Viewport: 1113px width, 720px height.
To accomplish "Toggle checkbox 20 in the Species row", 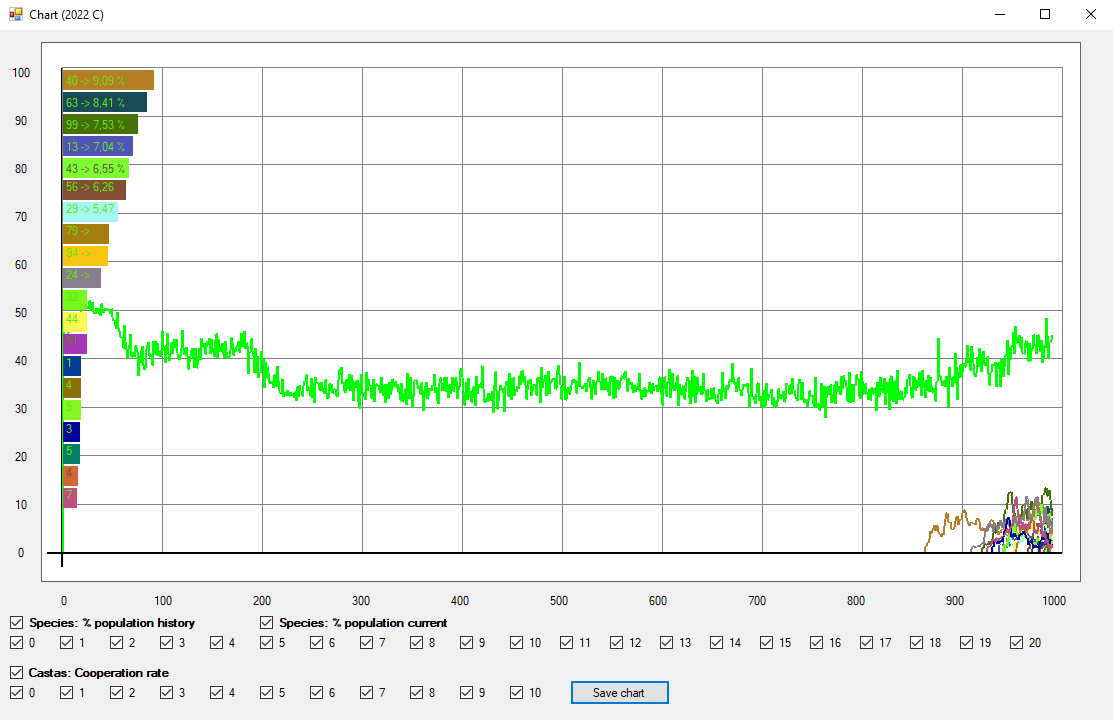I will 1017,643.
